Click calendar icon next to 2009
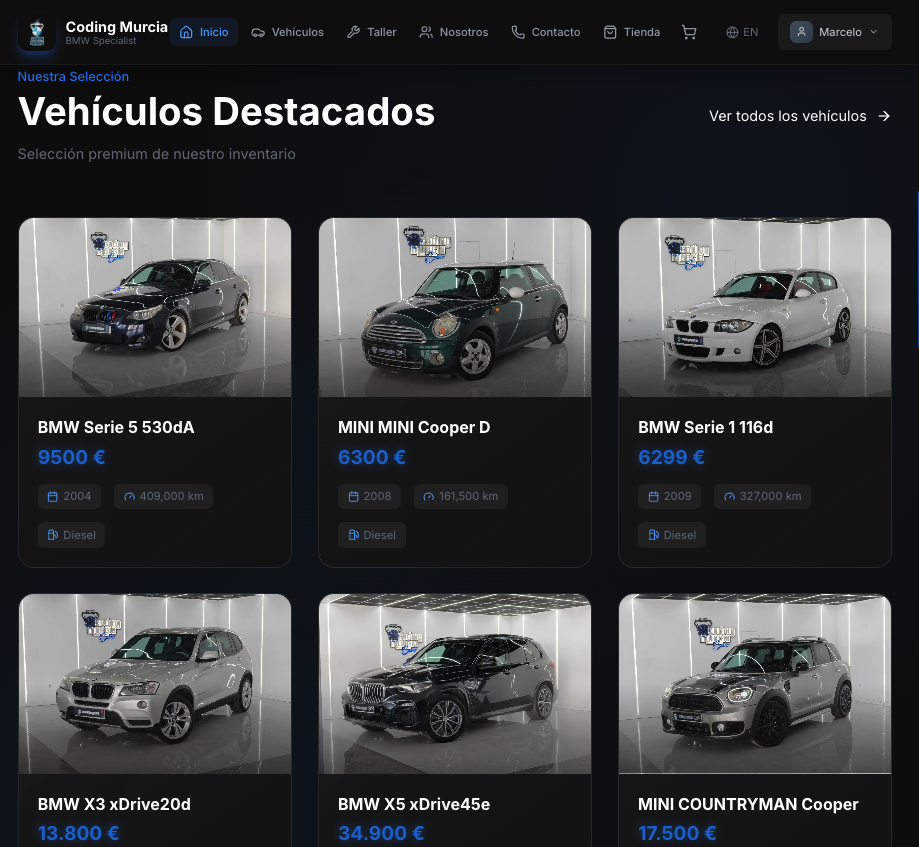Viewport: 919px width, 847px height. pyautogui.click(x=653, y=496)
